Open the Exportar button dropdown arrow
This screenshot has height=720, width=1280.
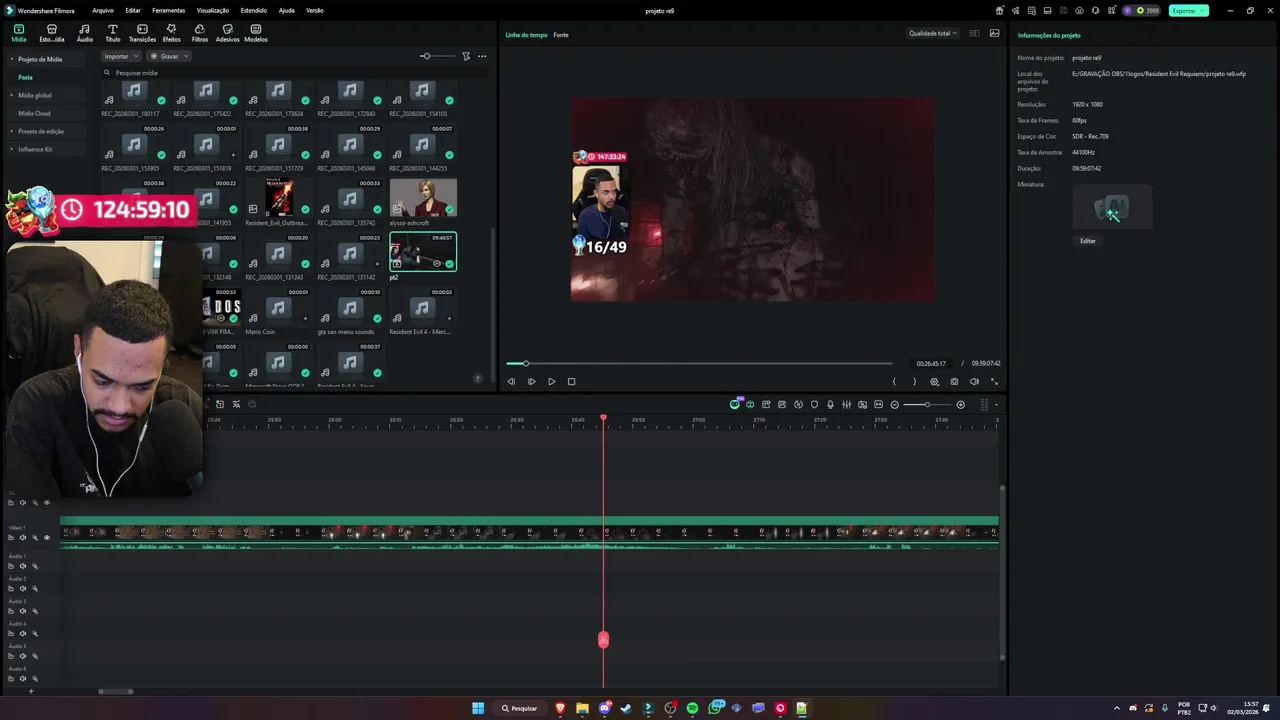1203,10
